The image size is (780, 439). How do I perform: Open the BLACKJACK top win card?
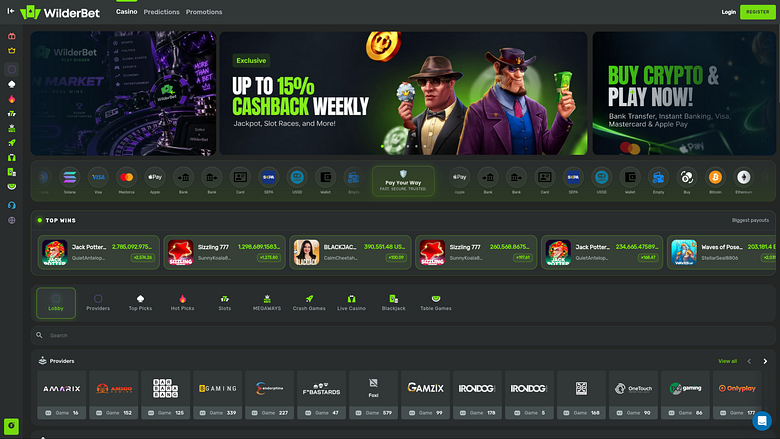[350, 252]
